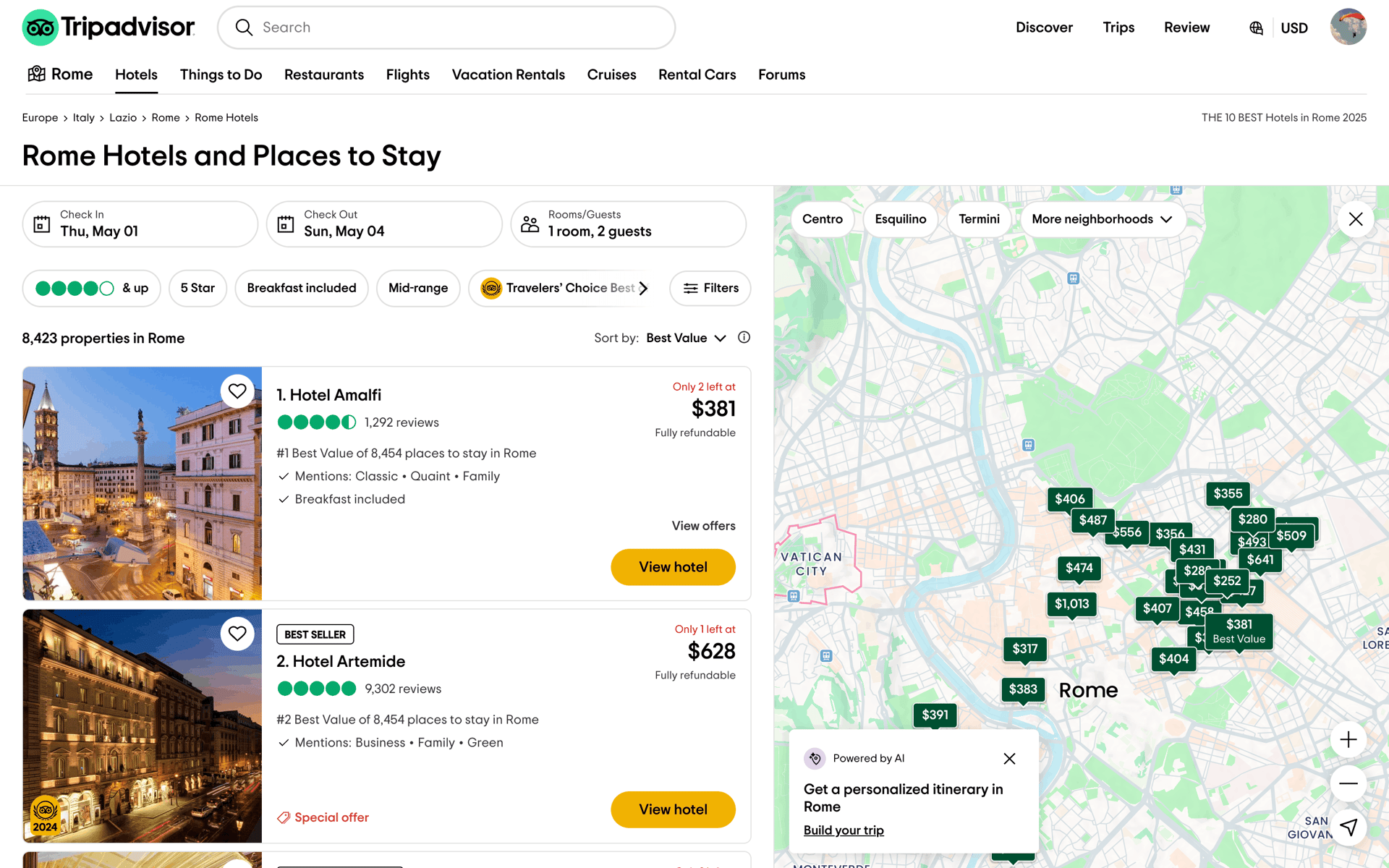
Task: Open the Trips menu
Action: (x=1118, y=27)
